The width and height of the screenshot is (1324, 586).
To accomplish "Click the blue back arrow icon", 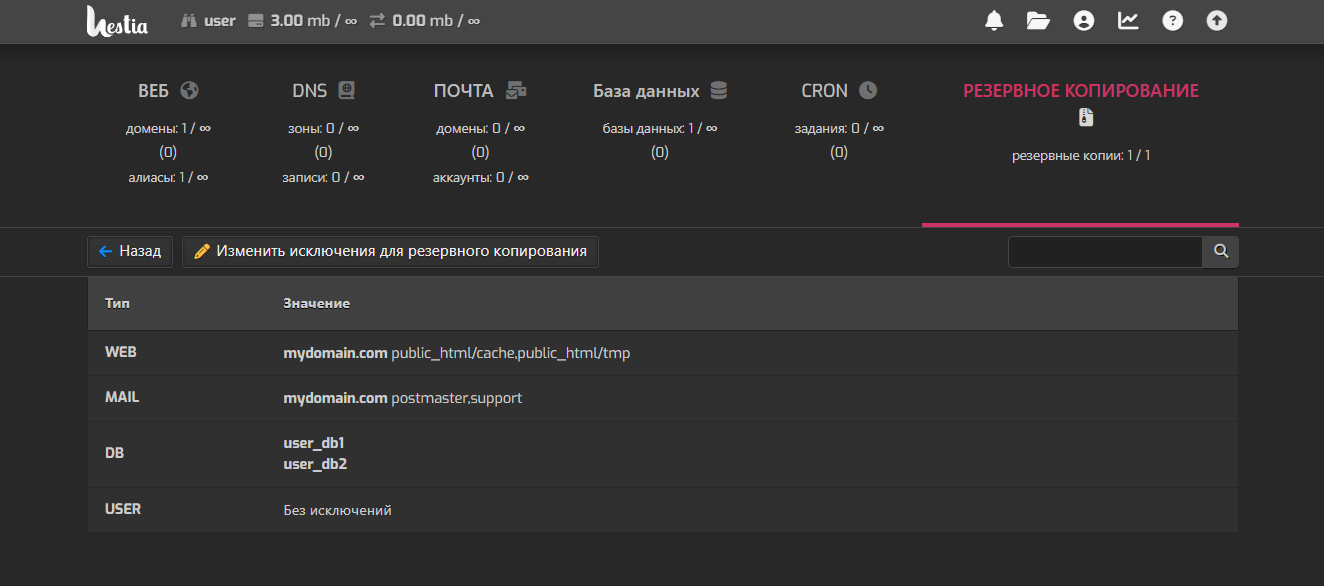I will click(106, 252).
